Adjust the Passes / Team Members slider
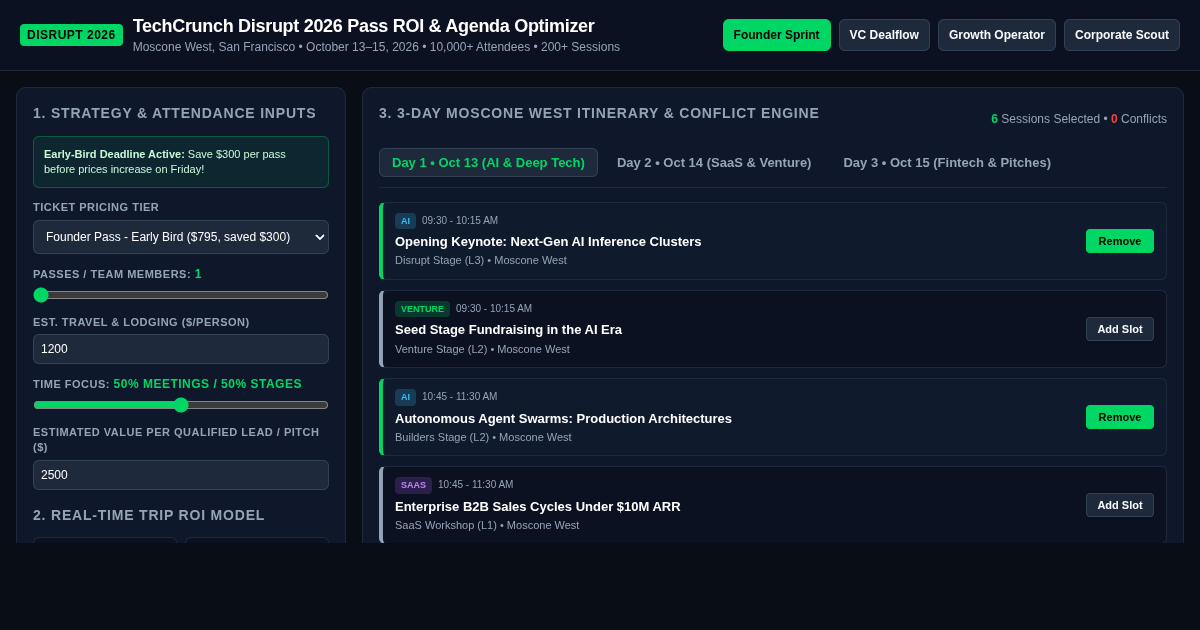The width and height of the screenshot is (1200, 630). 181,295
